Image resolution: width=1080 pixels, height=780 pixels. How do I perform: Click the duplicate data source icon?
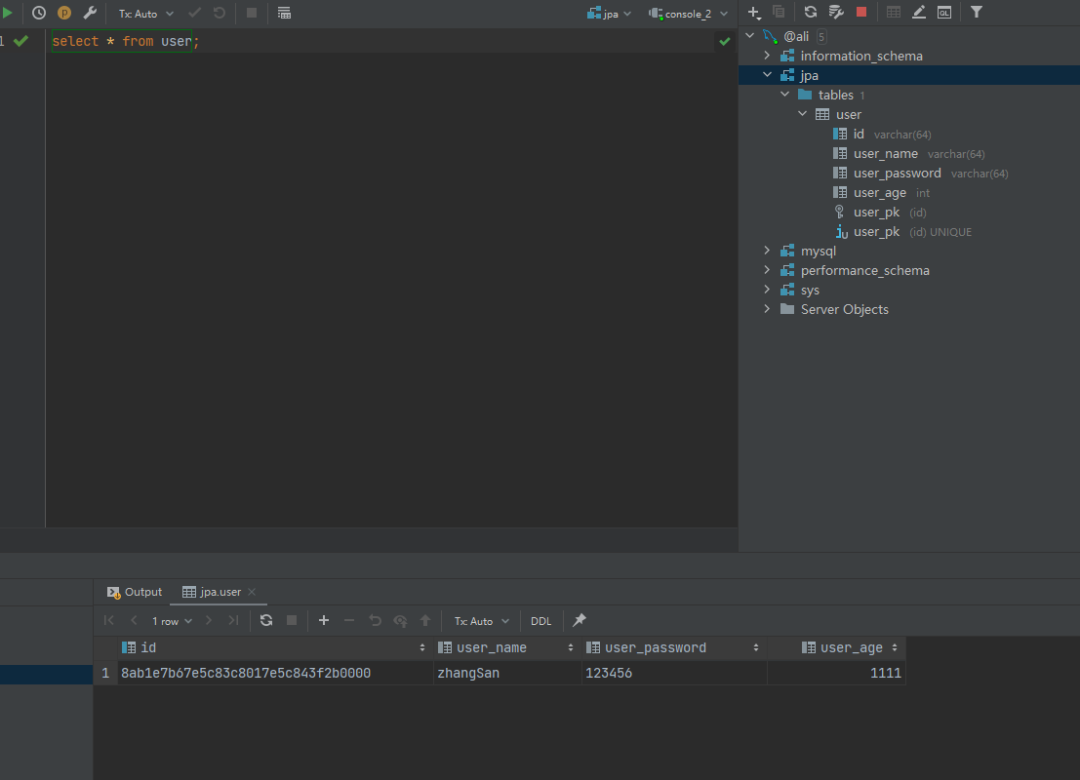click(778, 12)
